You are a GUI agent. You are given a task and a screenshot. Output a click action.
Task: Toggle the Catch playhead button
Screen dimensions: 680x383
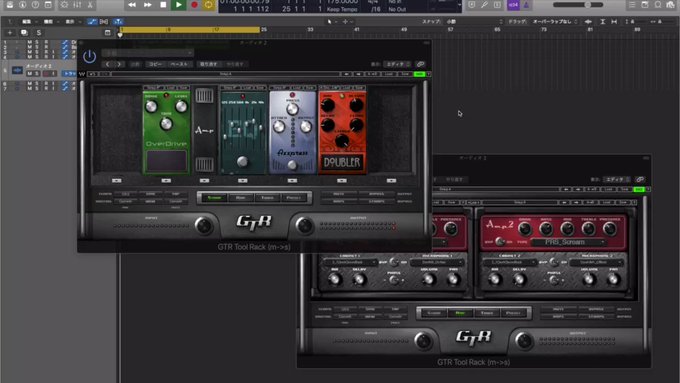coord(118,21)
